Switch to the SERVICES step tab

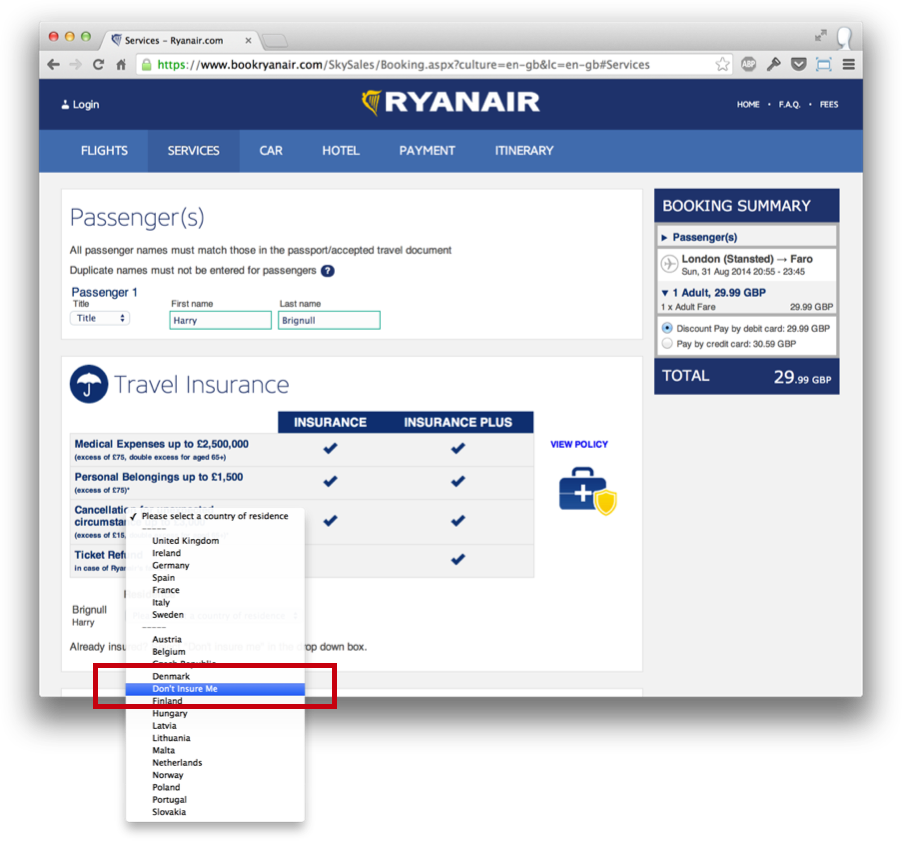click(193, 151)
